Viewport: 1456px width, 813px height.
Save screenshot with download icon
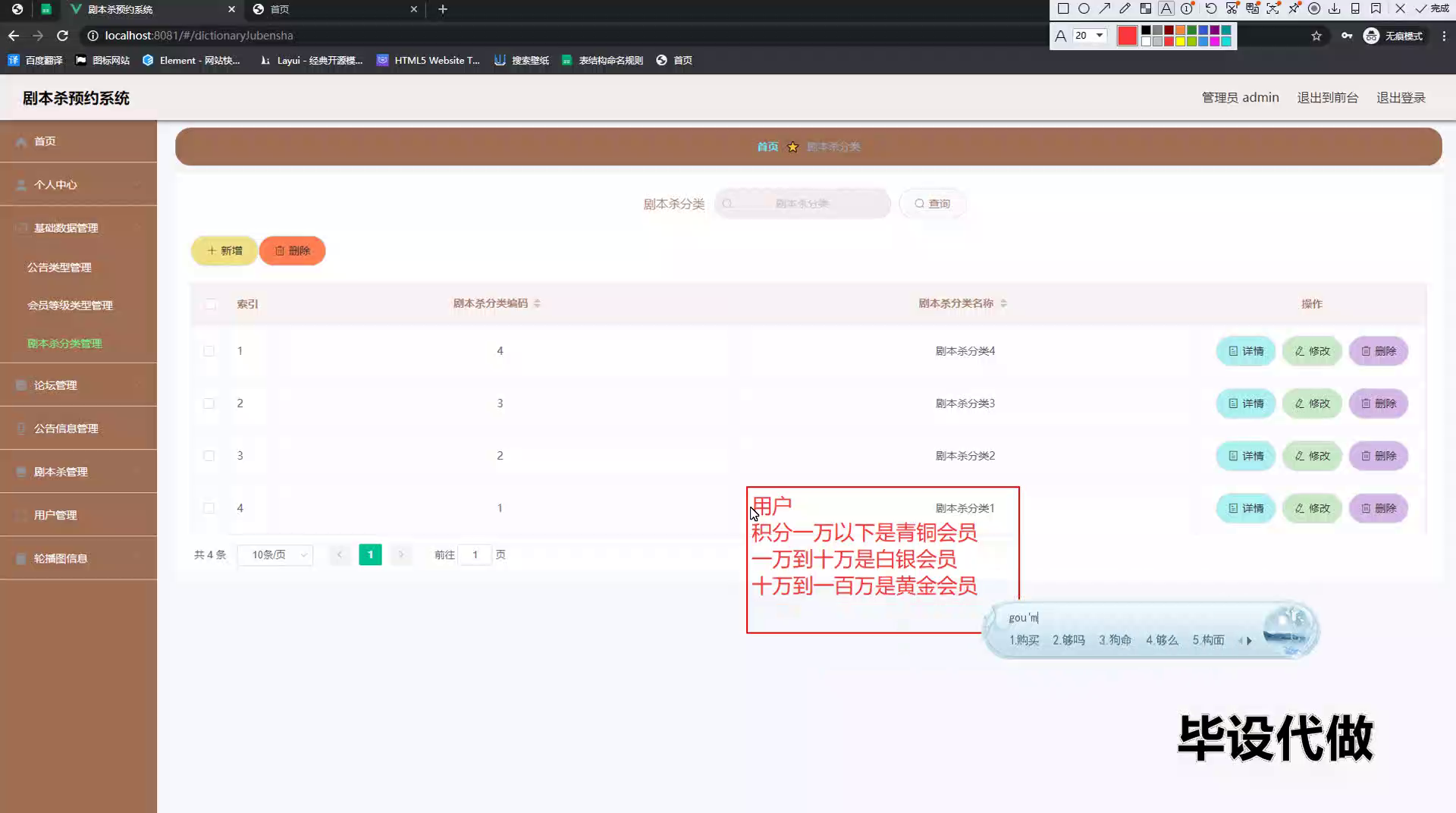point(1335,9)
